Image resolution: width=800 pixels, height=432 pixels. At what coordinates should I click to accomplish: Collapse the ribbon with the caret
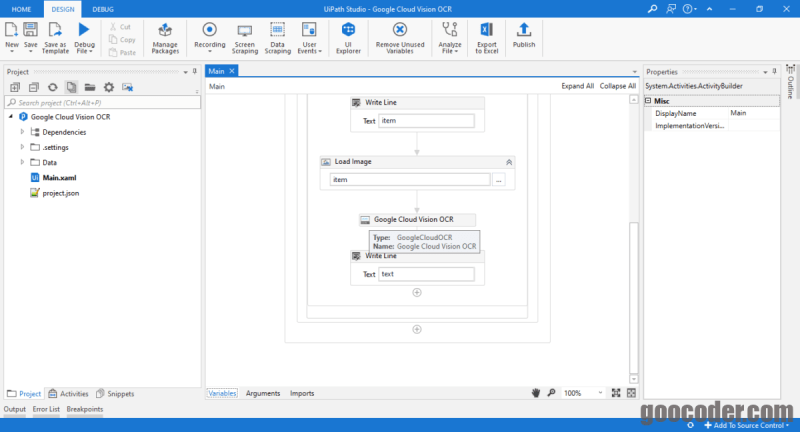(709, 9)
